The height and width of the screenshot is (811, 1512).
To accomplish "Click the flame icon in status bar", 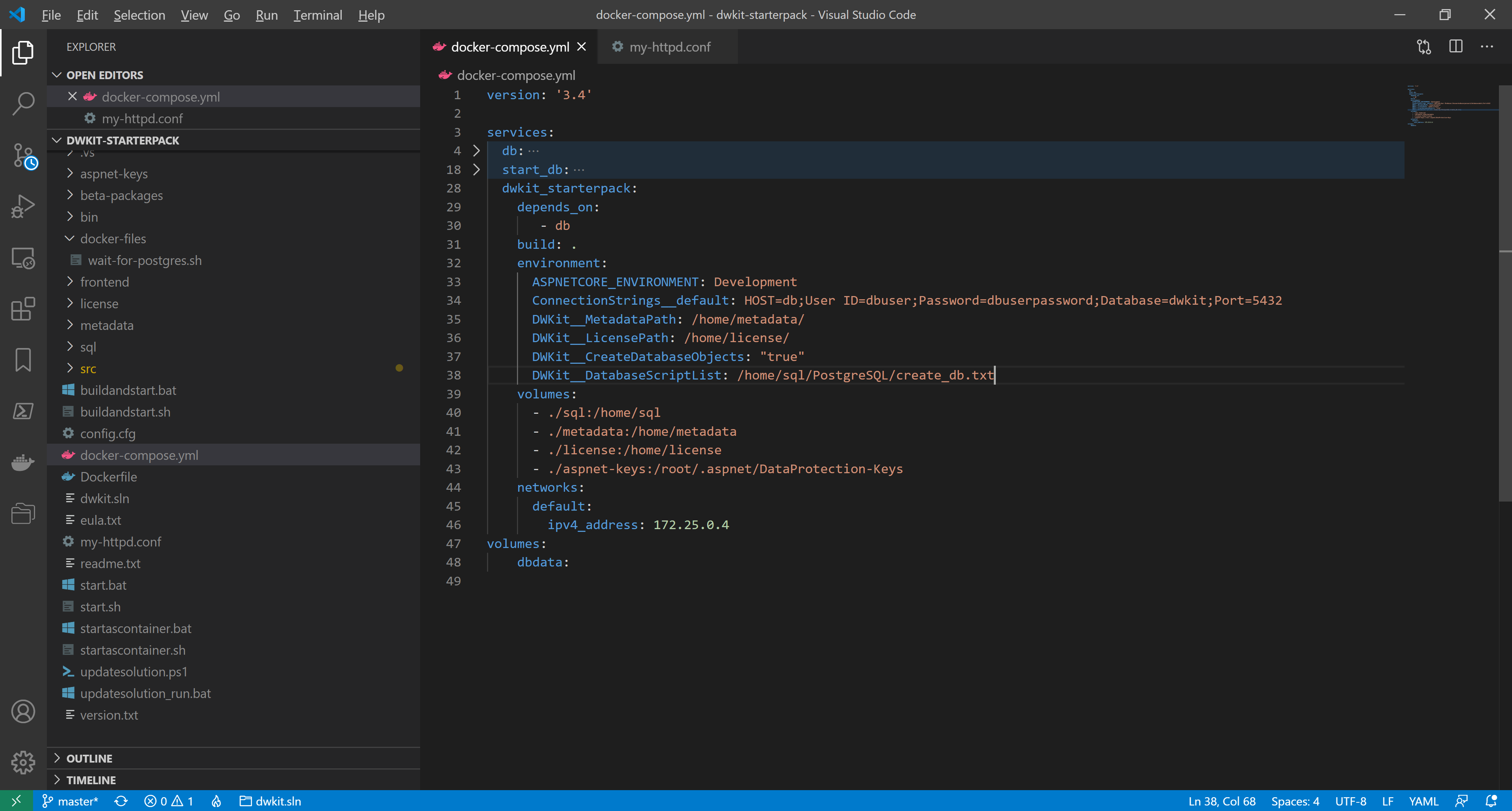I will (x=217, y=801).
